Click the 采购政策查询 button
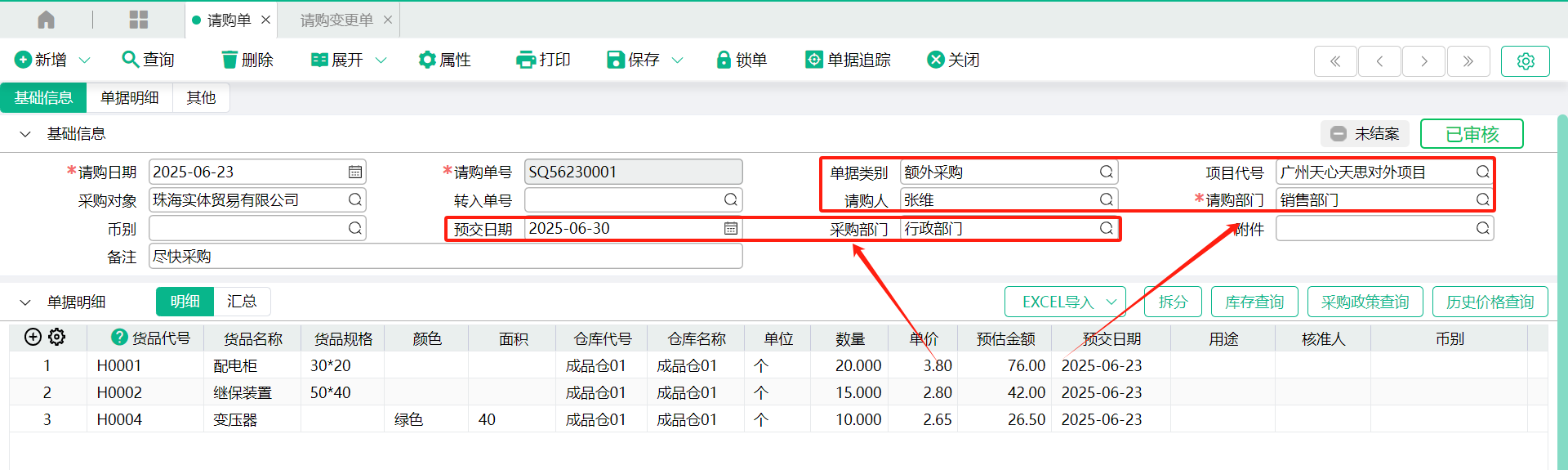The height and width of the screenshot is (470, 1568). pos(1365,302)
